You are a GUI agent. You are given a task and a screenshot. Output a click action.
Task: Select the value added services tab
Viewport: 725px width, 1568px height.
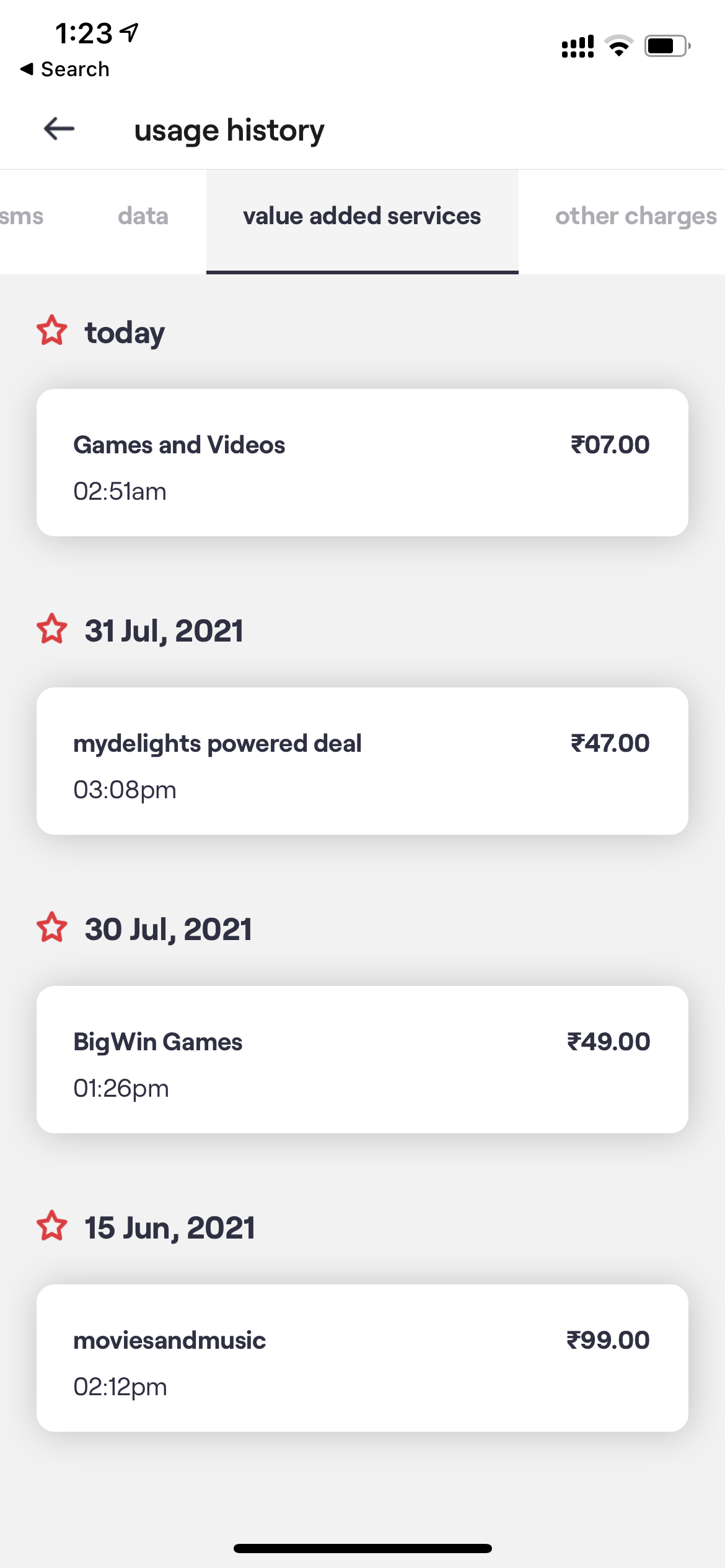[x=362, y=217]
